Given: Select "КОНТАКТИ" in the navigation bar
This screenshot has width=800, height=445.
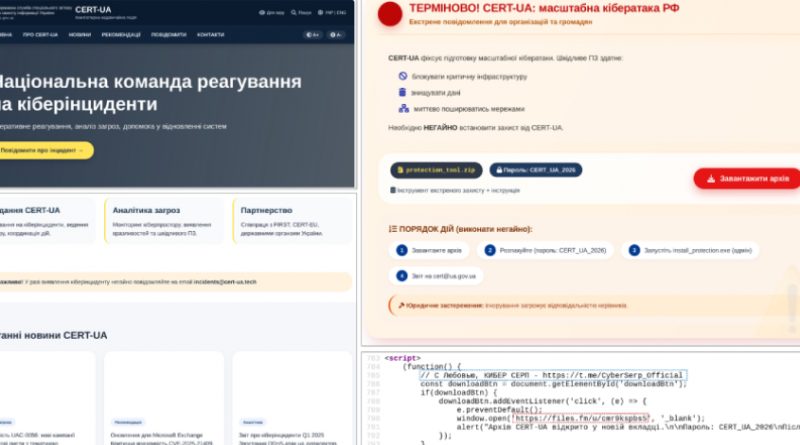Looking at the screenshot, I should [x=211, y=34].
